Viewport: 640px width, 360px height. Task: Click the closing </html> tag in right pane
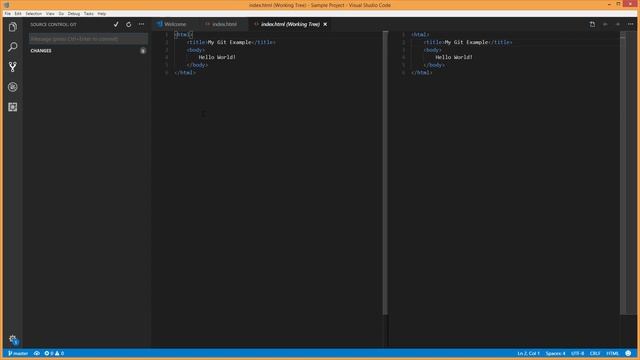(x=422, y=73)
